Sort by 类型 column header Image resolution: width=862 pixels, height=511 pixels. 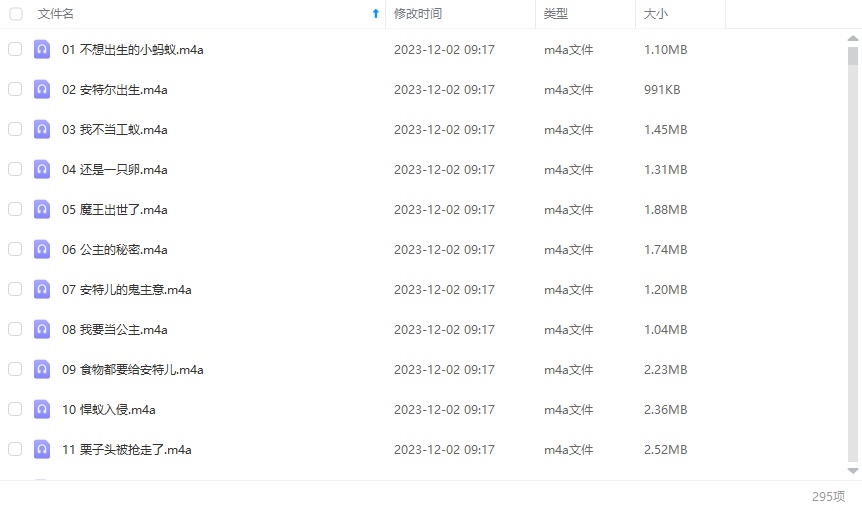point(556,14)
